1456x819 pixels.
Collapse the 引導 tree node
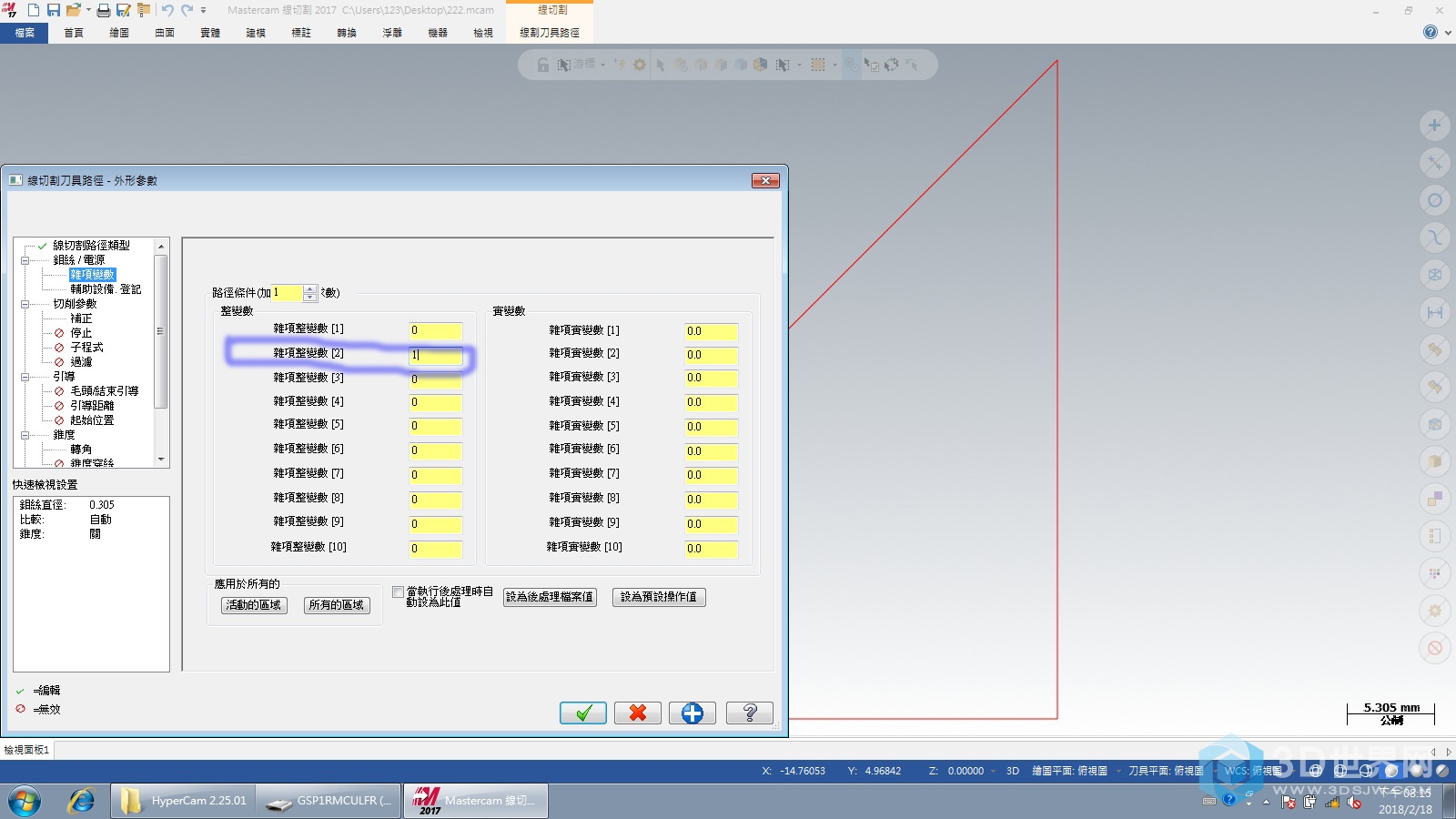point(25,377)
